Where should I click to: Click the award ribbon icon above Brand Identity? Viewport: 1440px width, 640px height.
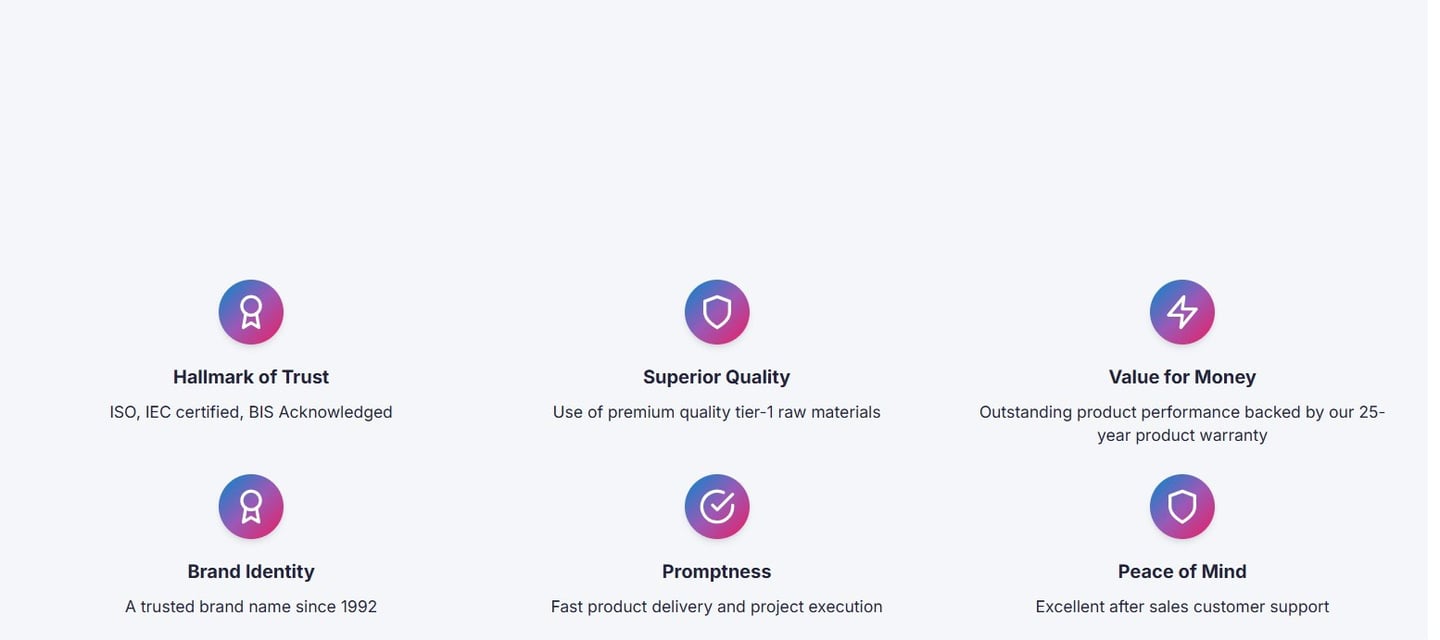pyautogui.click(x=251, y=507)
